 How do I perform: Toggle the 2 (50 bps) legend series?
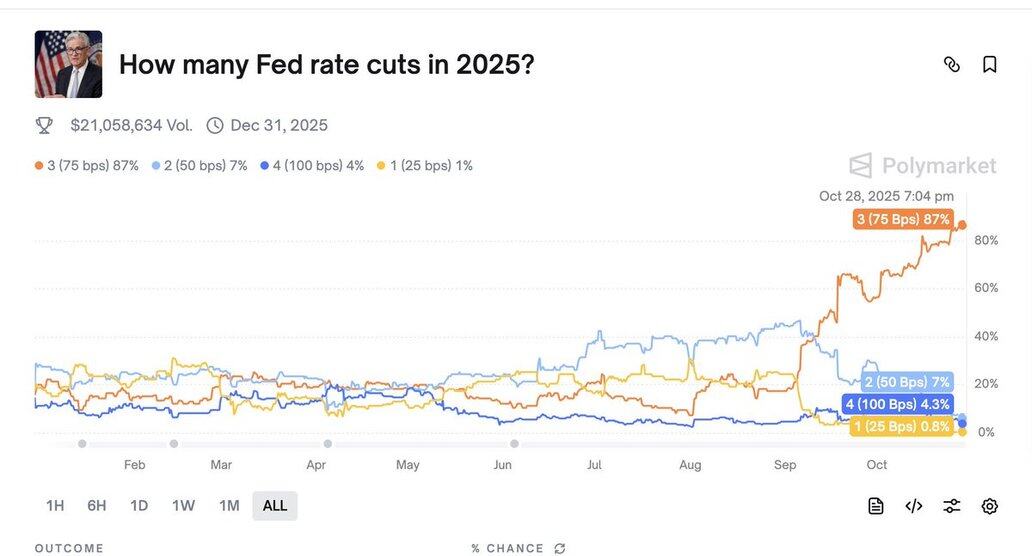pyautogui.click(x=199, y=165)
